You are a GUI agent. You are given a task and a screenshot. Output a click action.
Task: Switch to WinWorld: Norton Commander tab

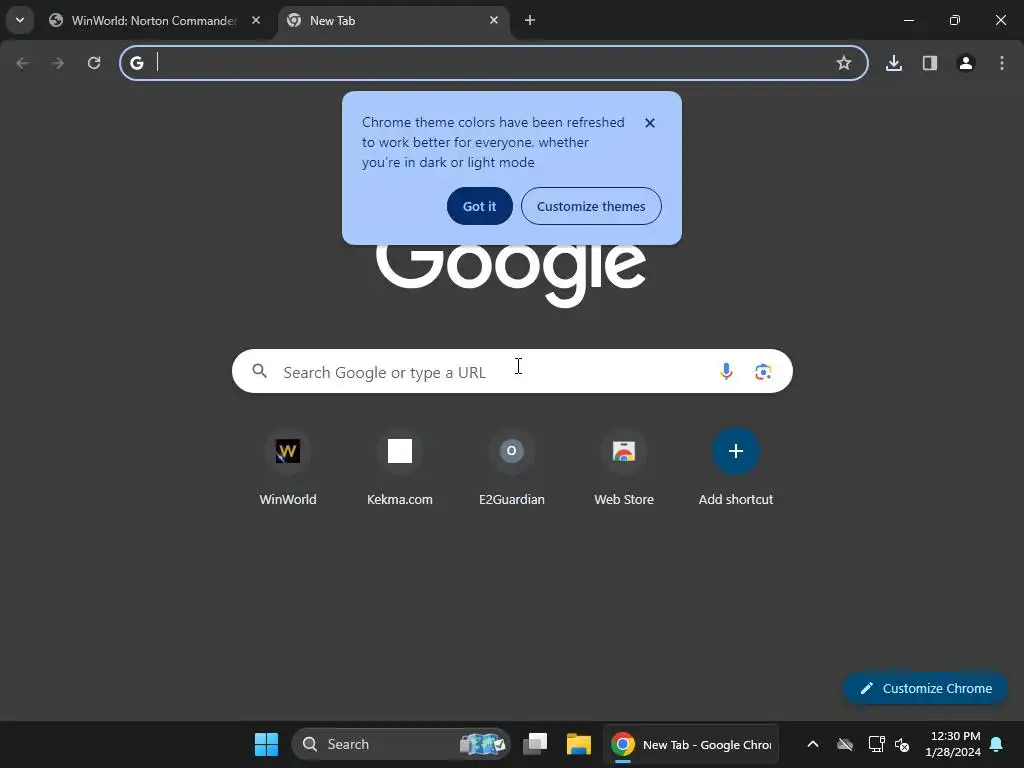(154, 21)
